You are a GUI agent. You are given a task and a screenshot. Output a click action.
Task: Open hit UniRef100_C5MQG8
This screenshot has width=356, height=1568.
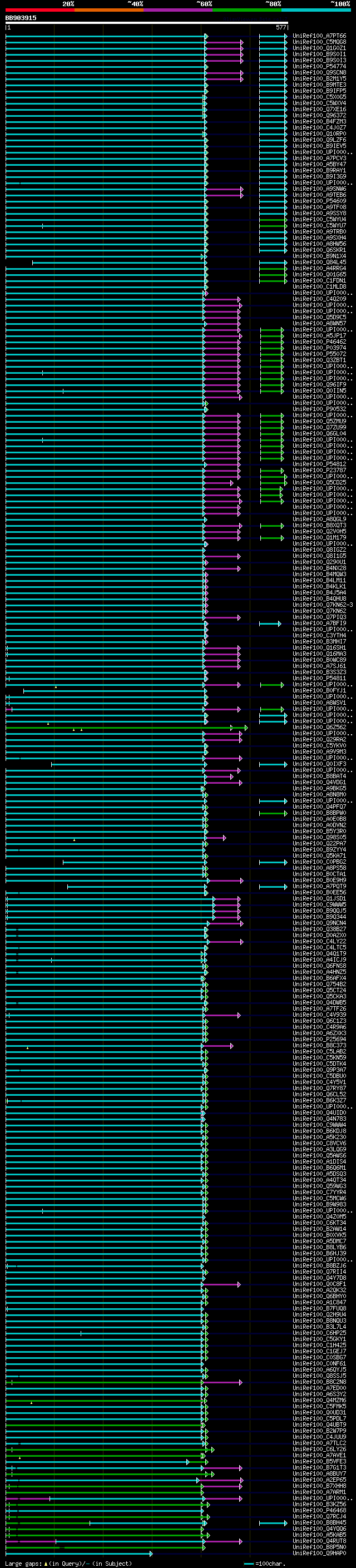(x=319, y=42)
